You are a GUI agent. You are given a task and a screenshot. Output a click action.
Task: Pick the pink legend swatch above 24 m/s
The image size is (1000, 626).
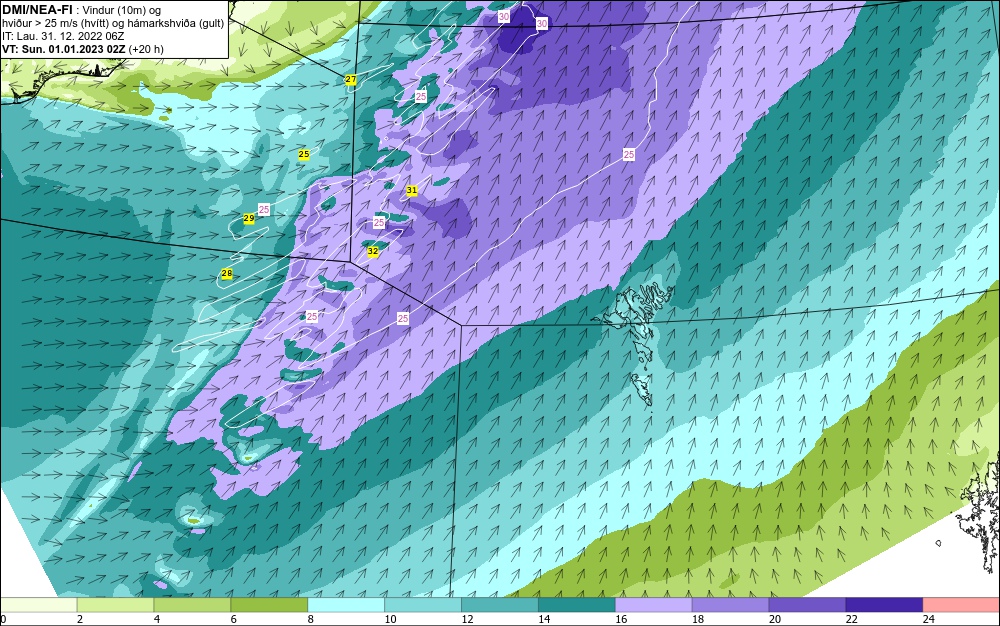[962, 605]
